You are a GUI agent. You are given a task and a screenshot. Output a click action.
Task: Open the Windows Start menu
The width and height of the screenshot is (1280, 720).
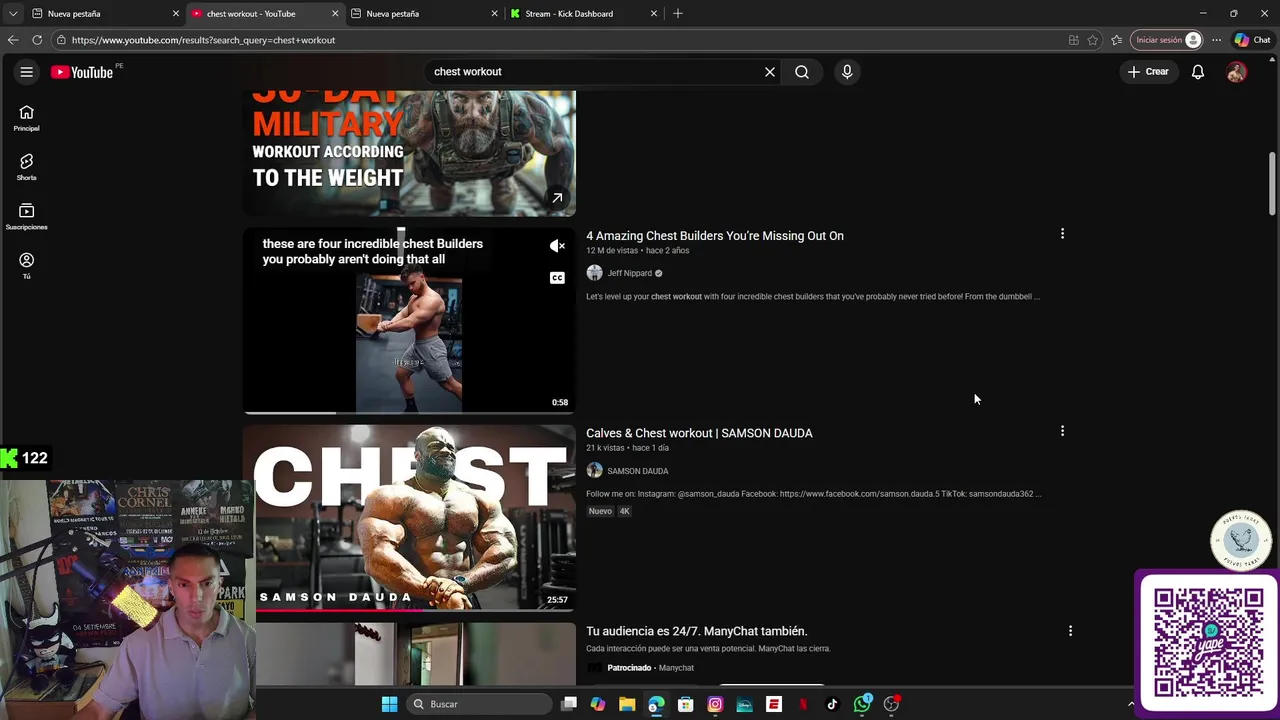(389, 704)
